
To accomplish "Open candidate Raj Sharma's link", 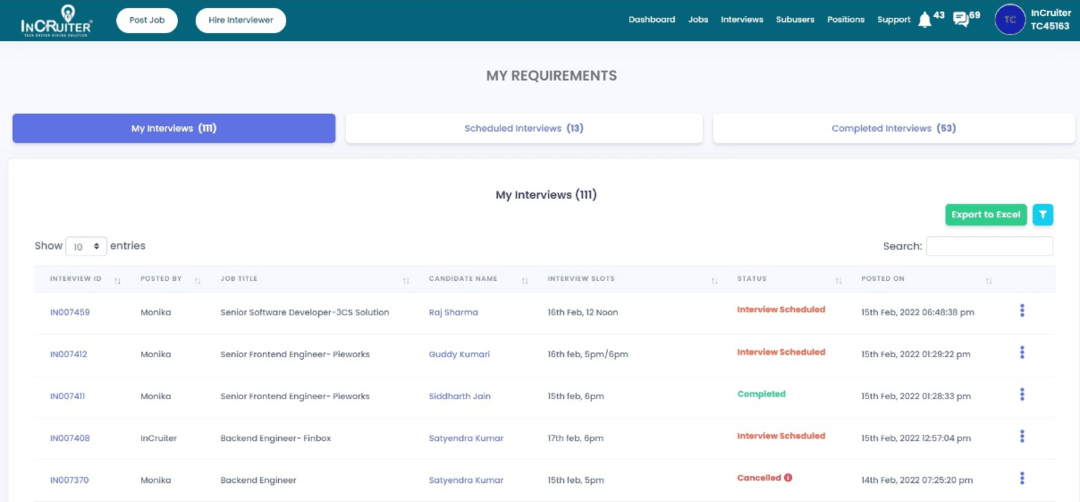I will (453, 312).
